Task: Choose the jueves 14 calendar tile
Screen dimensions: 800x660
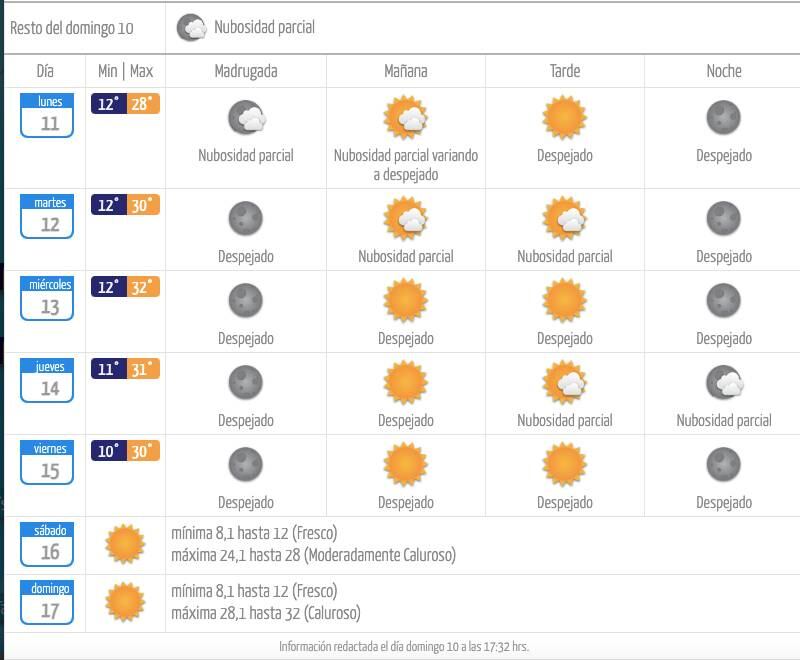Action: pyautogui.click(x=47, y=381)
